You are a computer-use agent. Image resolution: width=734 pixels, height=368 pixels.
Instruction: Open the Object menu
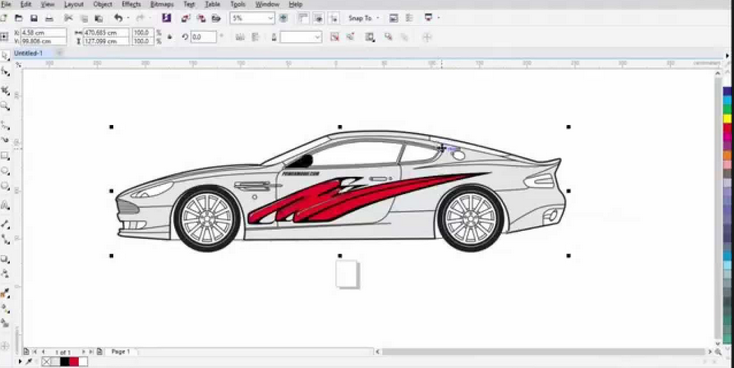tap(103, 4)
